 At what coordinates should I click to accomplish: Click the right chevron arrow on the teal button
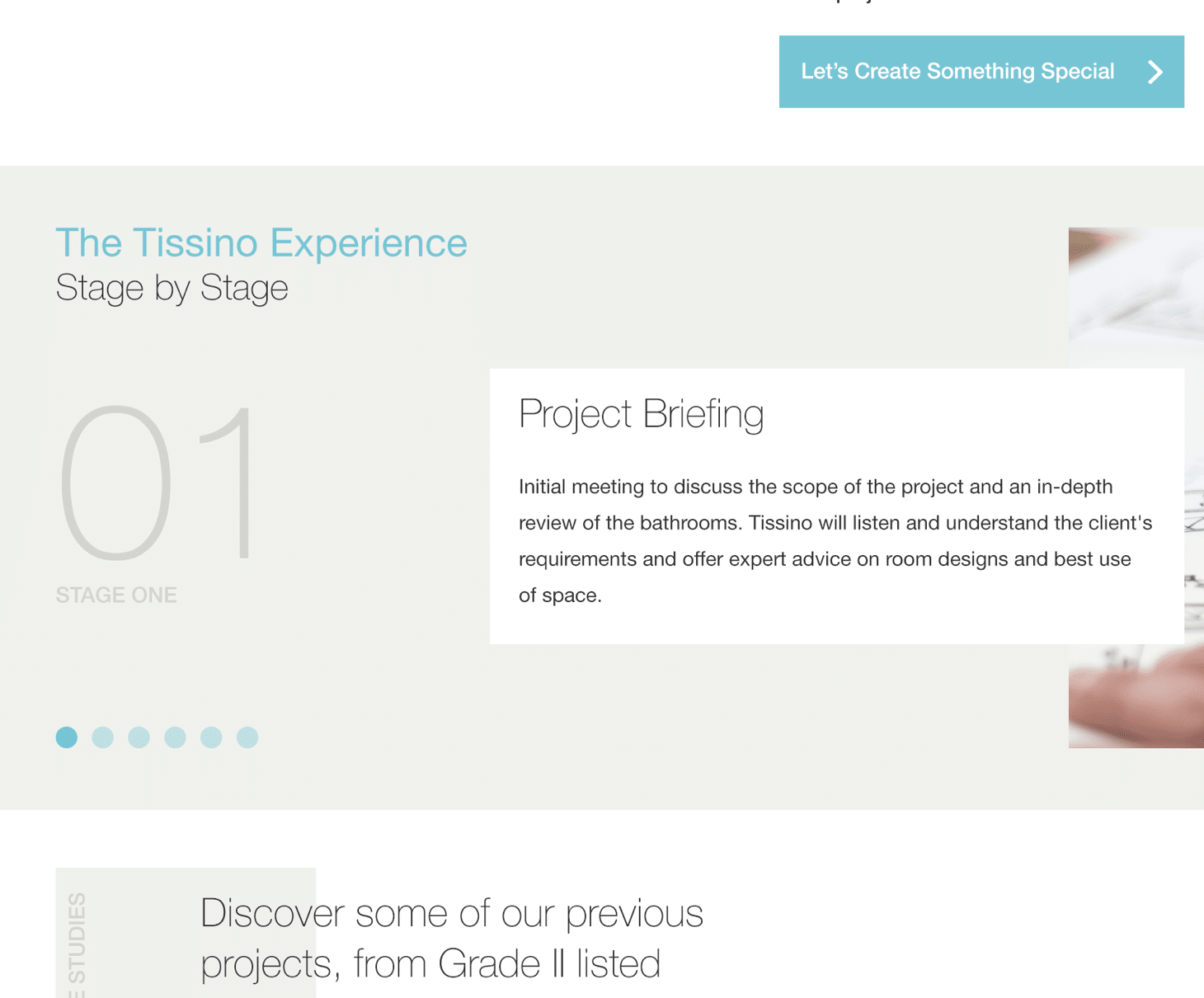(x=1155, y=72)
